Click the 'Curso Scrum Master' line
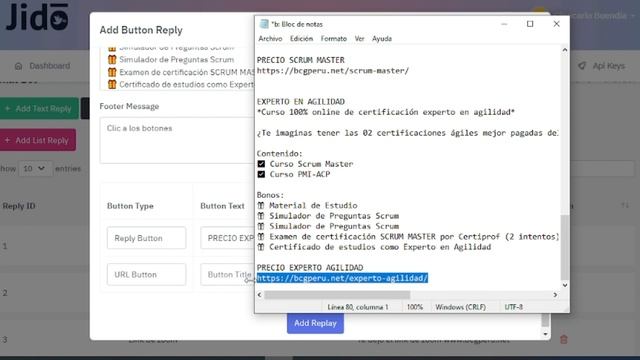640x360 pixels. click(311, 164)
